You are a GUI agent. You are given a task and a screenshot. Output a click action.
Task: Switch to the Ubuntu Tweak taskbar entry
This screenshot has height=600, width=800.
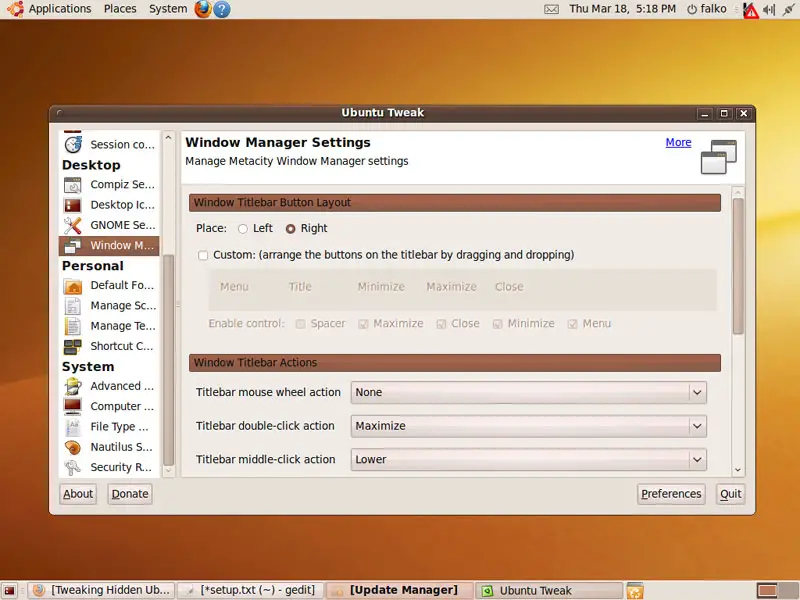click(x=549, y=590)
